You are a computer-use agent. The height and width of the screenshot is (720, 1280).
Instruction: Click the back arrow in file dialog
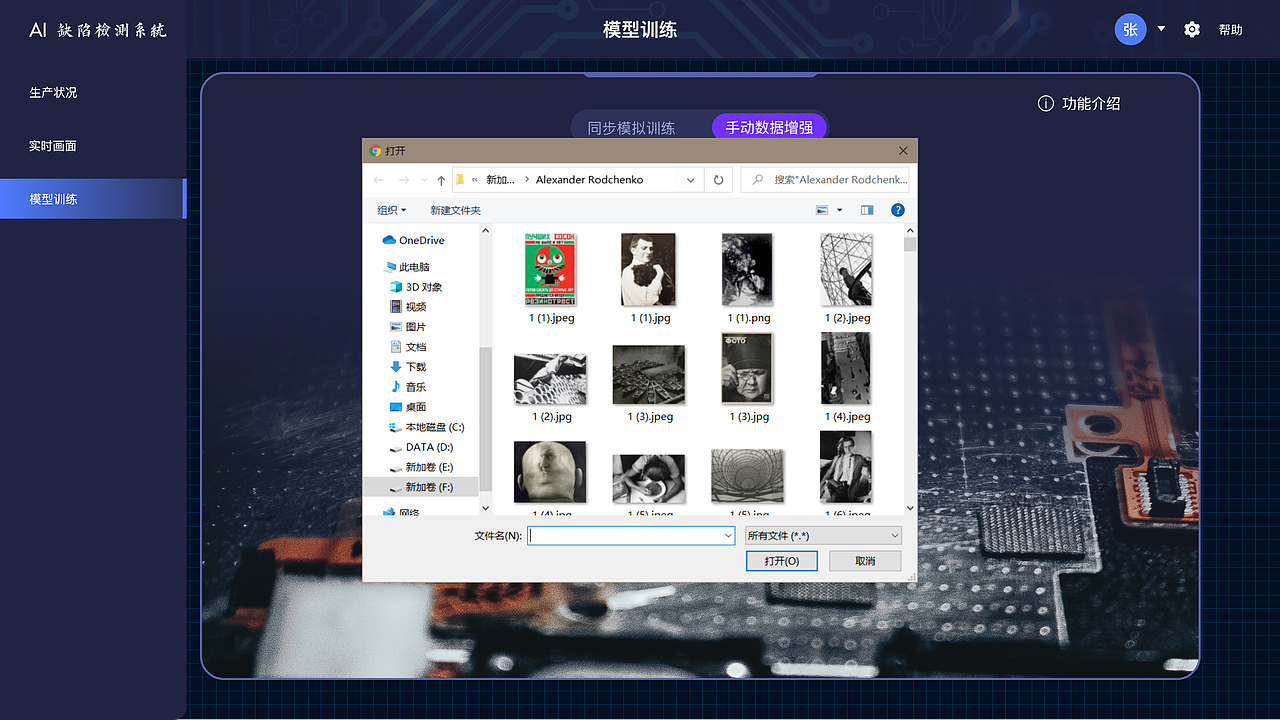click(378, 180)
